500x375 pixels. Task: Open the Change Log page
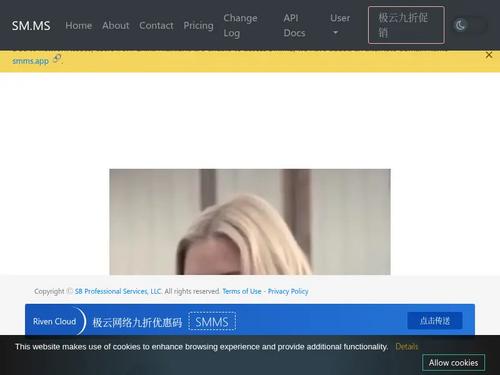click(240, 25)
